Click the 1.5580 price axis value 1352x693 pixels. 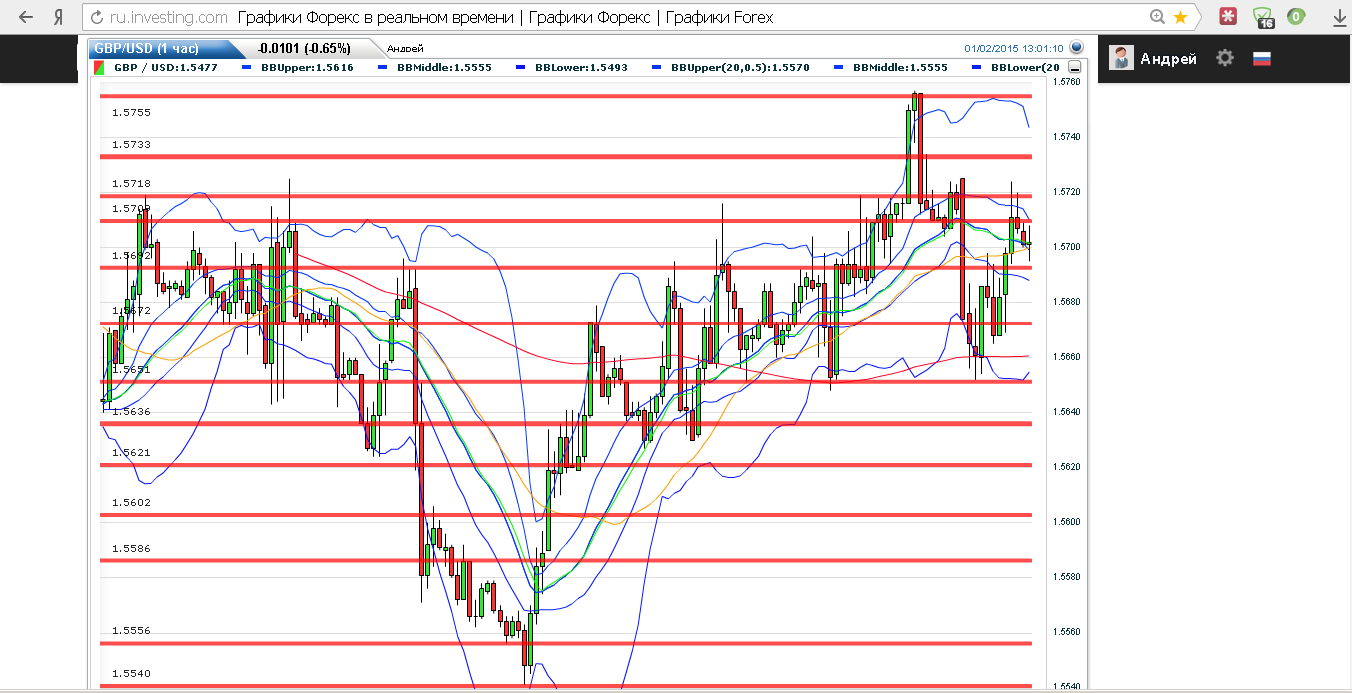coord(1067,576)
